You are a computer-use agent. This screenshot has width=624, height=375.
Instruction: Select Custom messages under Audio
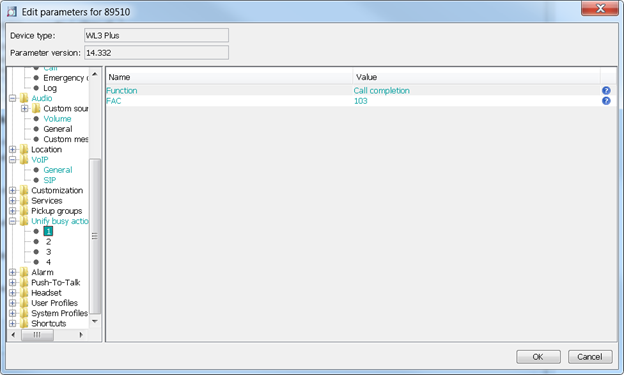tap(66, 139)
